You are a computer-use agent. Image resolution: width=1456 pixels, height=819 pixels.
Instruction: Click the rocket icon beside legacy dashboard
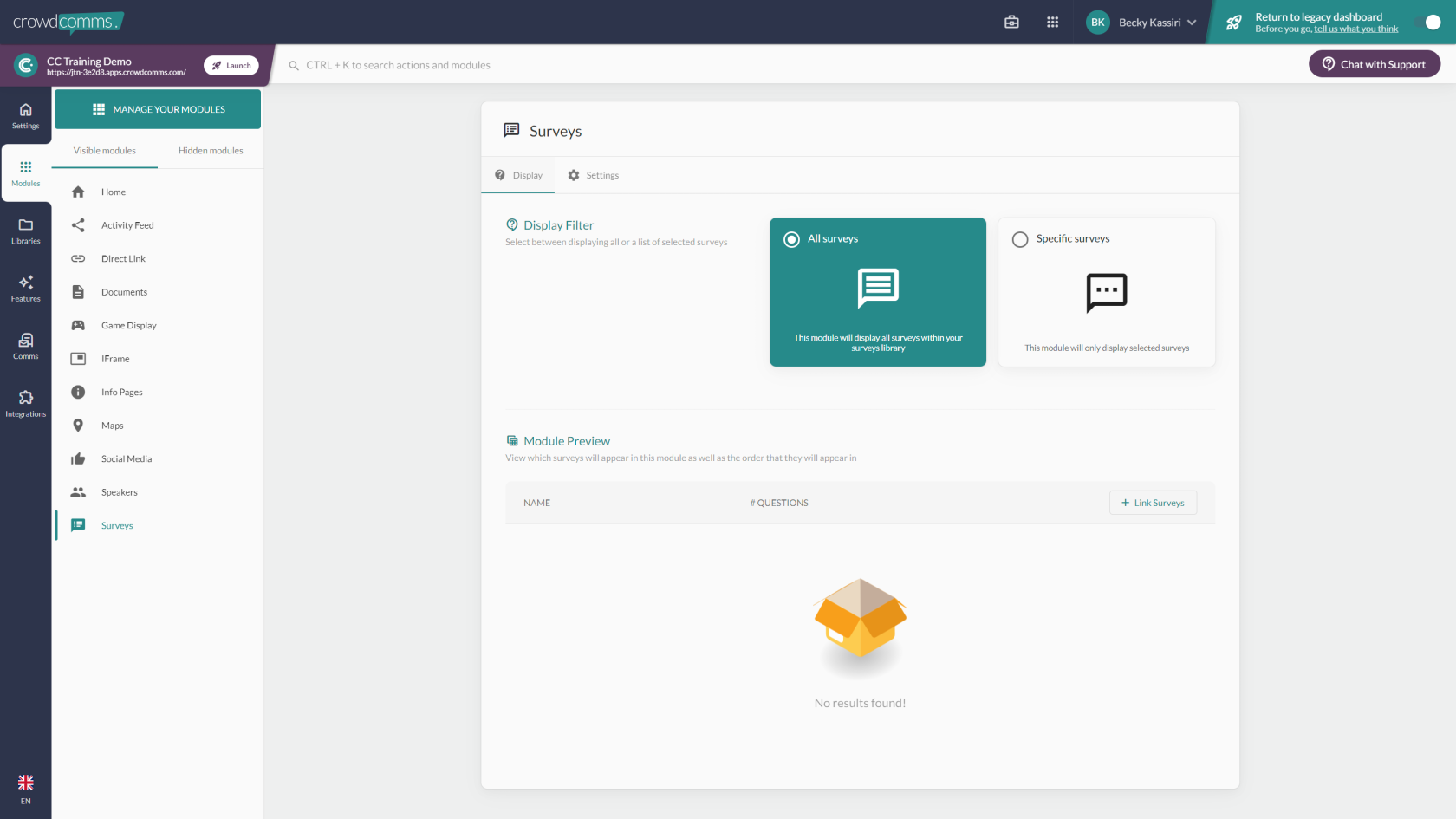(x=1234, y=23)
